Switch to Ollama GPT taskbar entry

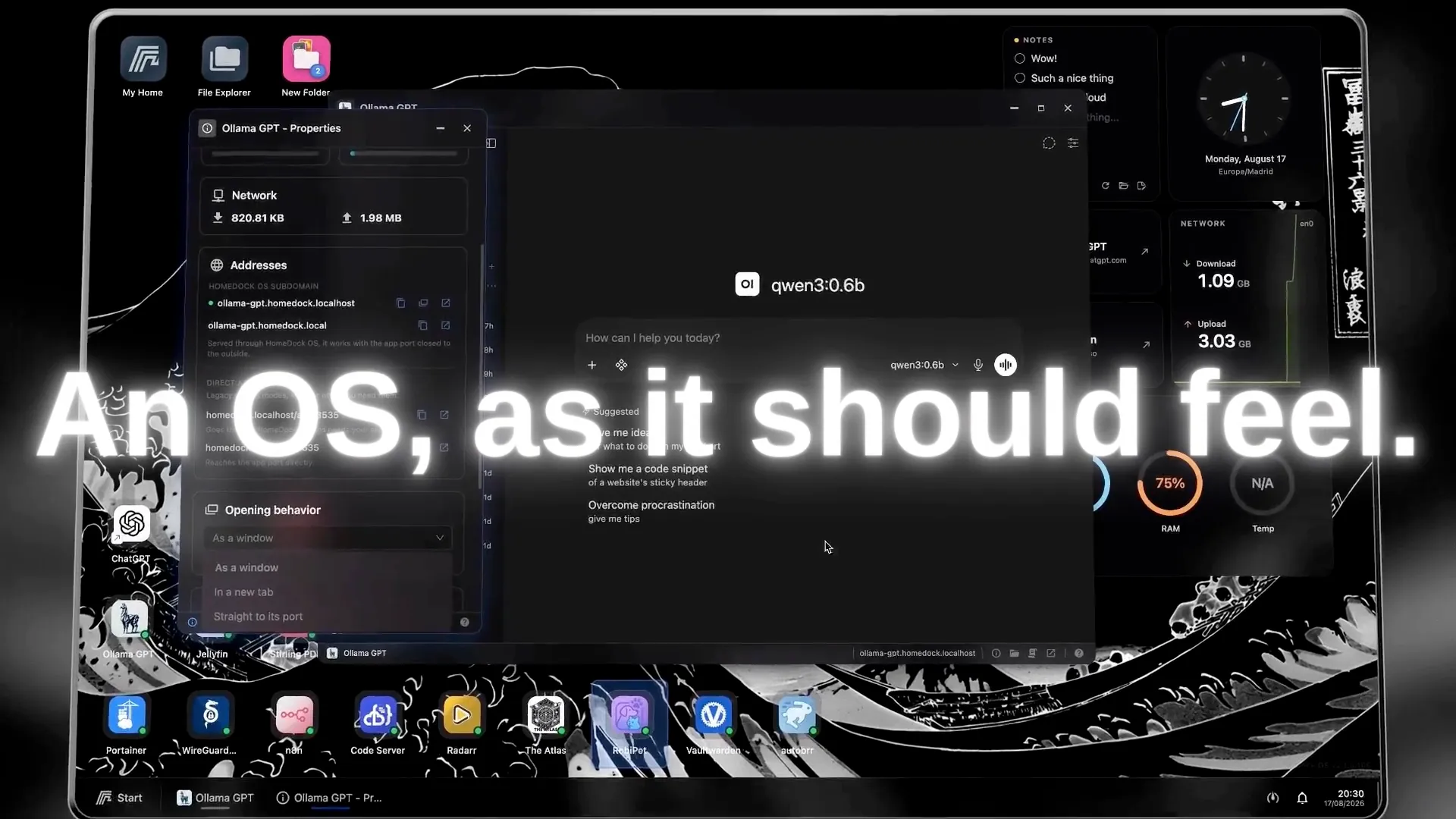click(215, 798)
